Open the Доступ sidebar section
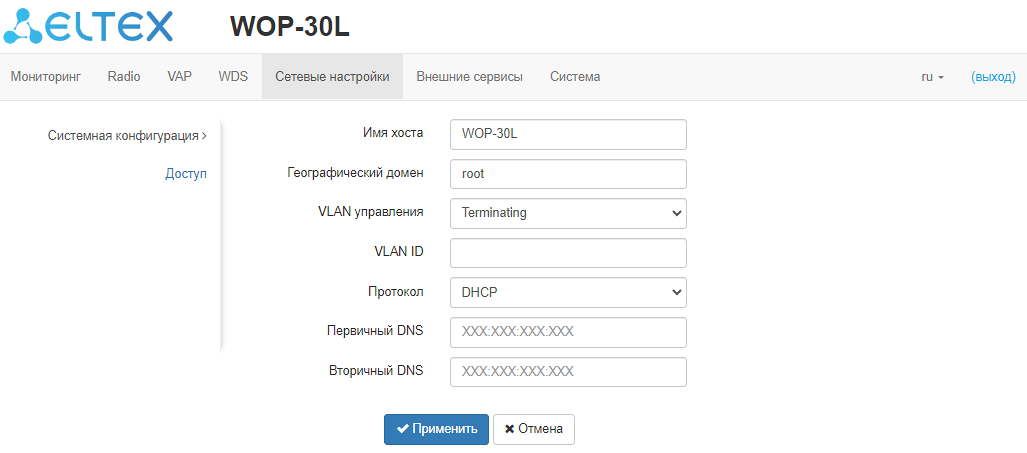 click(x=186, y=173)
